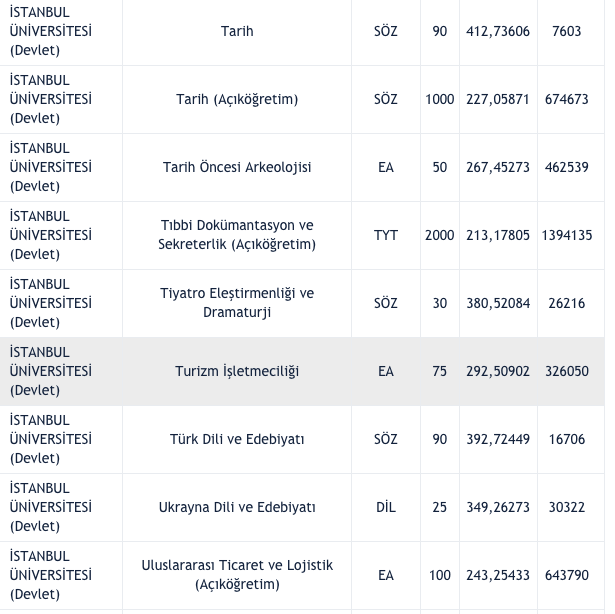Image resolution: width=615 pixels, height=614 pixels.
Task: Click Türk Dili ve Edebiyatı program name
Action: [237, 439]
